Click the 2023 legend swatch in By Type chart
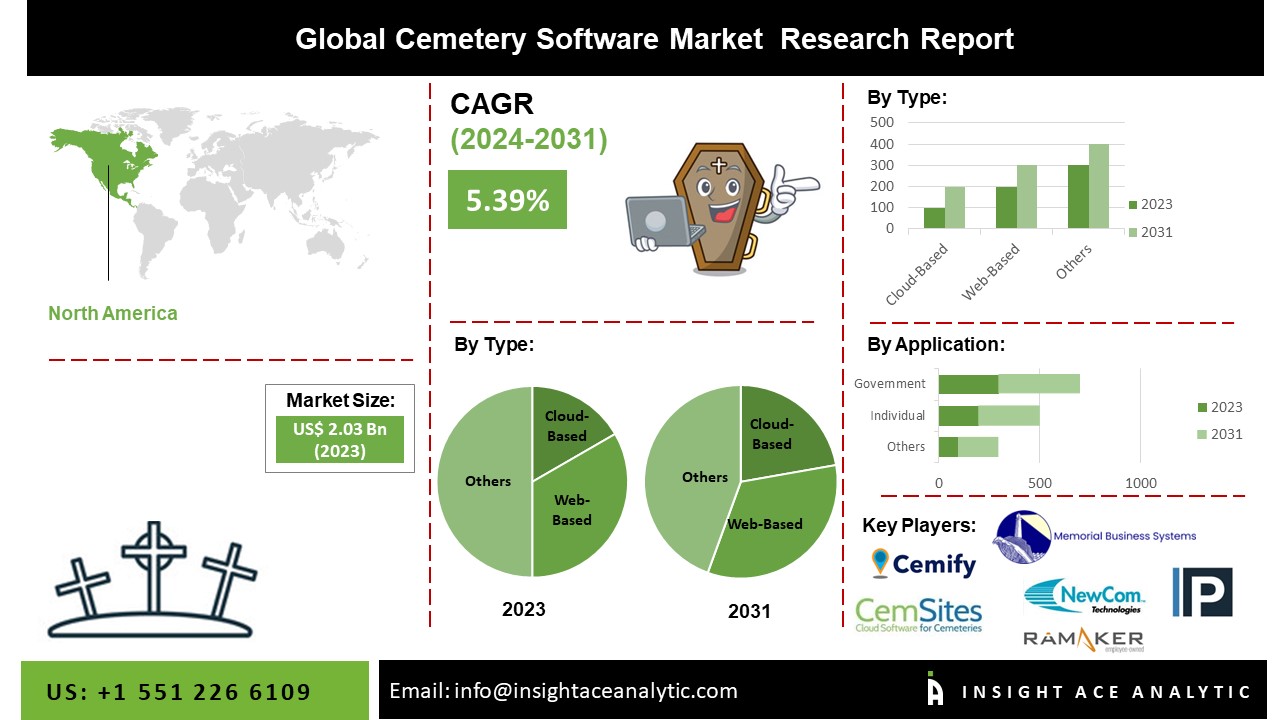 point(1133,205)
